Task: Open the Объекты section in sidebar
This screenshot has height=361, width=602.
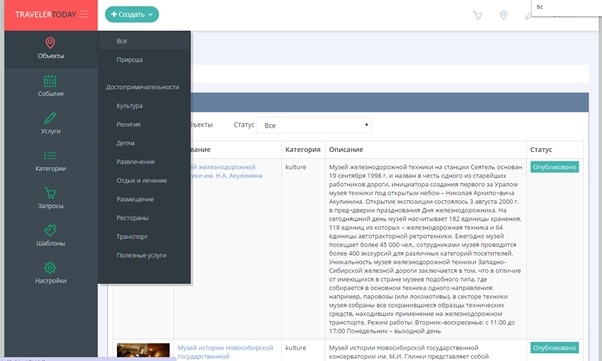Action: point(51,49)
